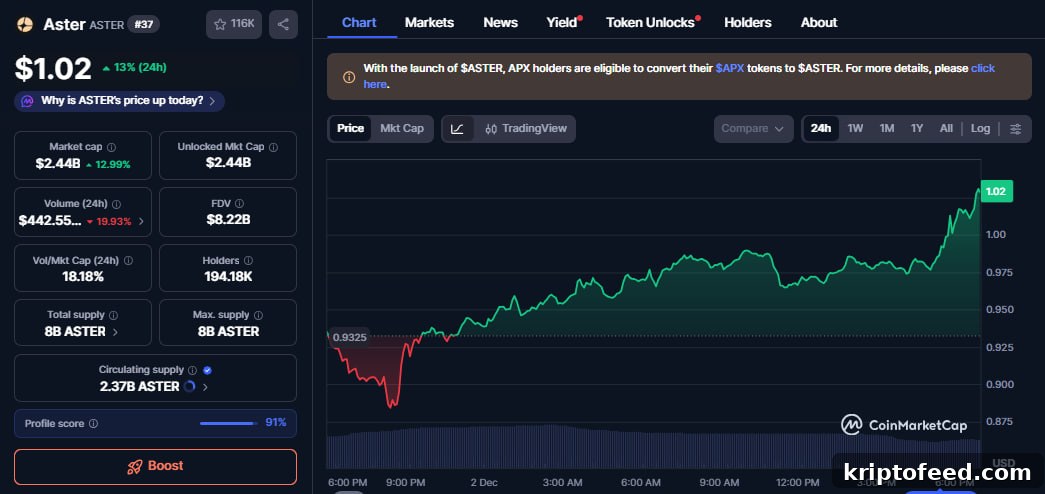
Task: Open the Compare dropdown
Action: [x=753, y=129]
